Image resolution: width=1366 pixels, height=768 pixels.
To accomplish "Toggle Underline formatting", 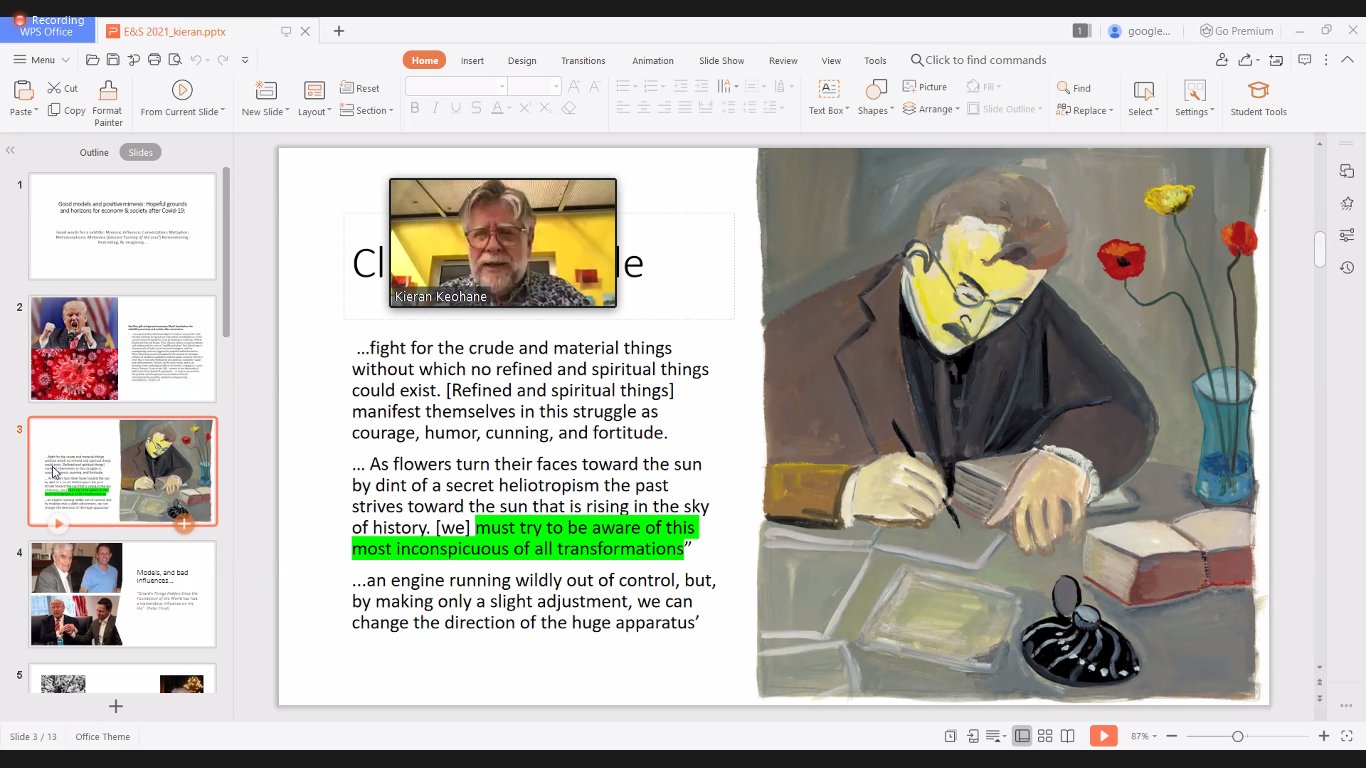I will pyautogui.click(x=456, y=108).
